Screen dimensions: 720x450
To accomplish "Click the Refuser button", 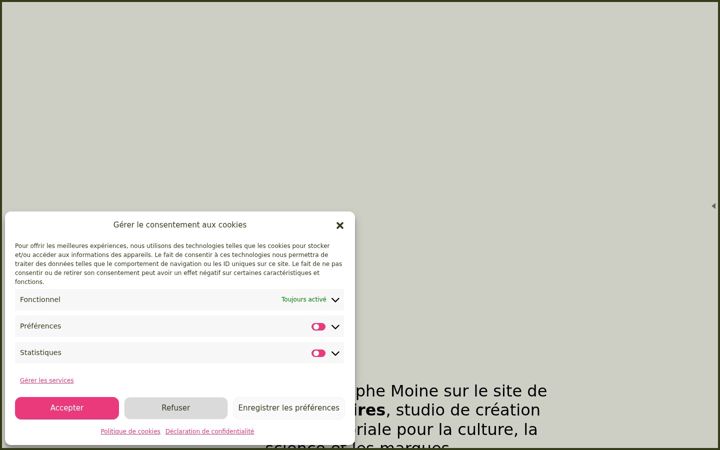I will point(175,408).
